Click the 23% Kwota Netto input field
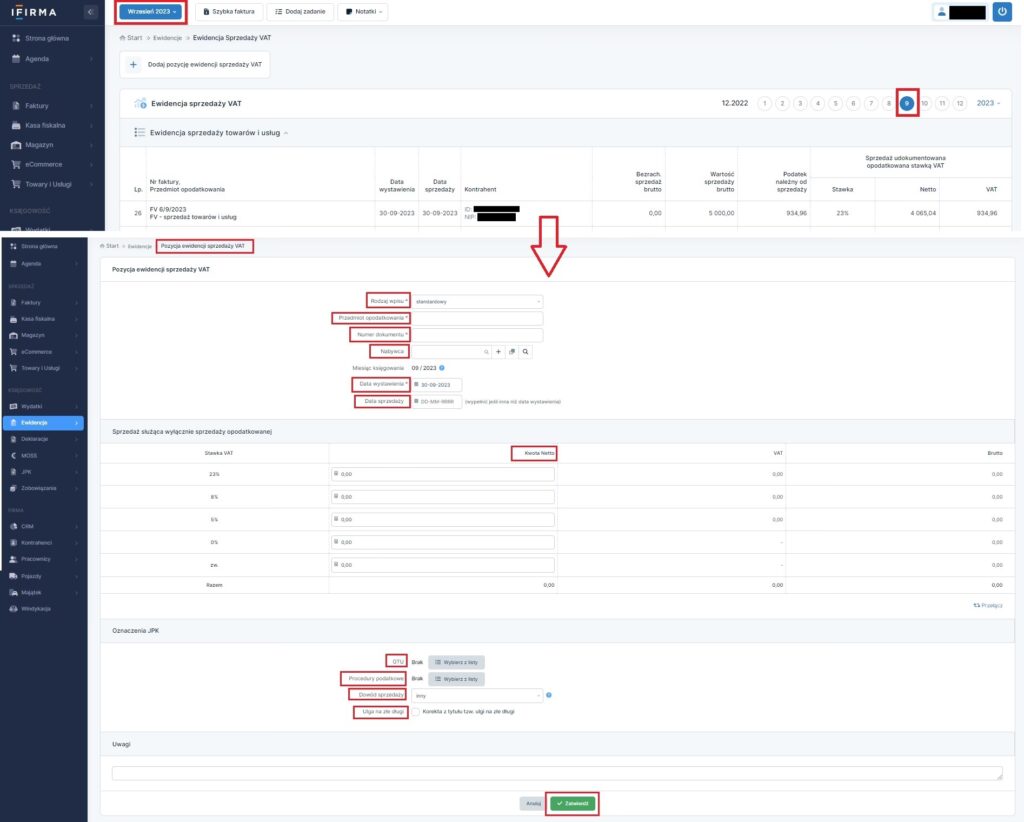The width and height of the screenshot is (1024, 822). 443,474
